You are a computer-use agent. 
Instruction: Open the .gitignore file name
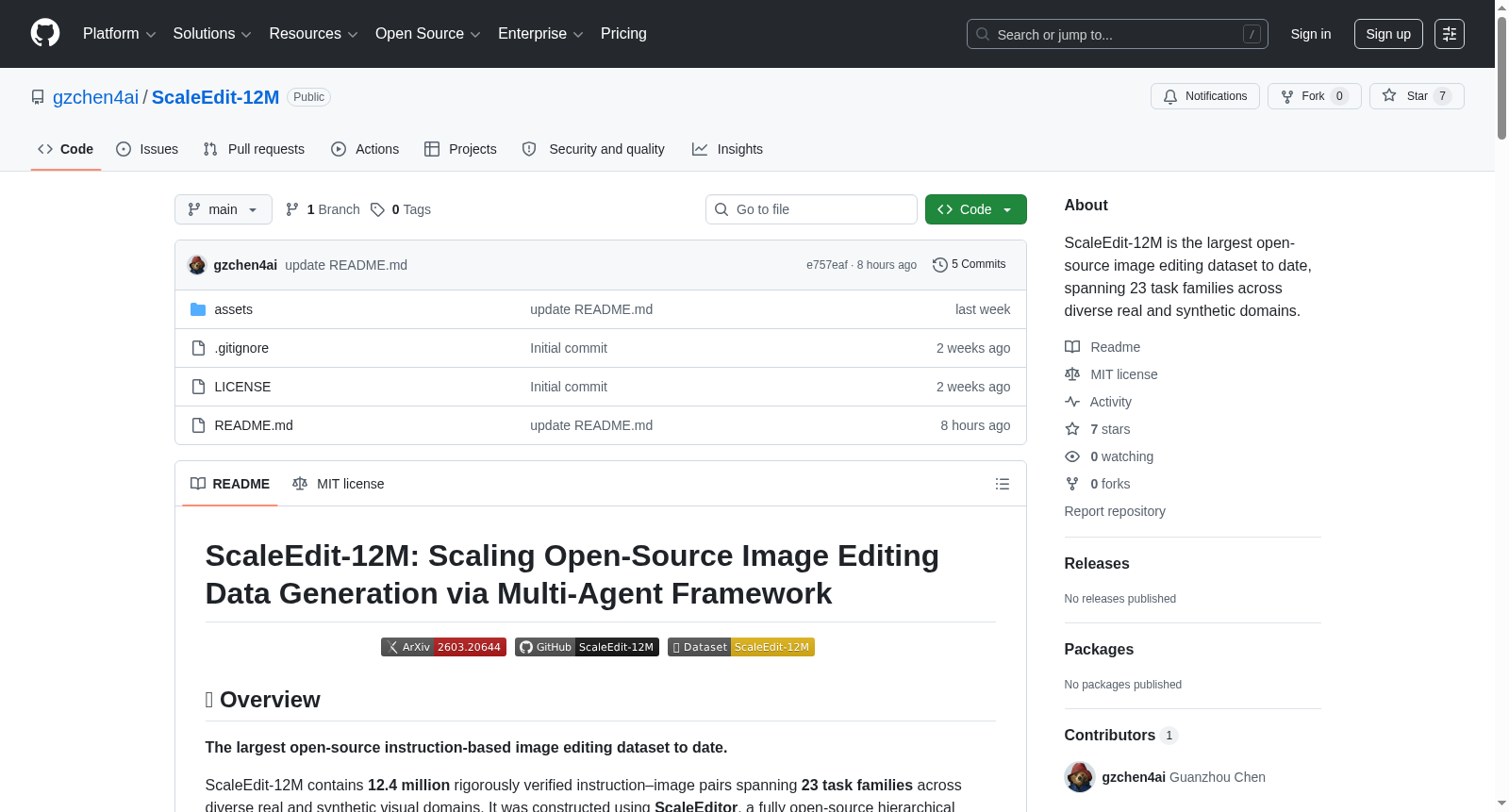click(x=241, y=348)
